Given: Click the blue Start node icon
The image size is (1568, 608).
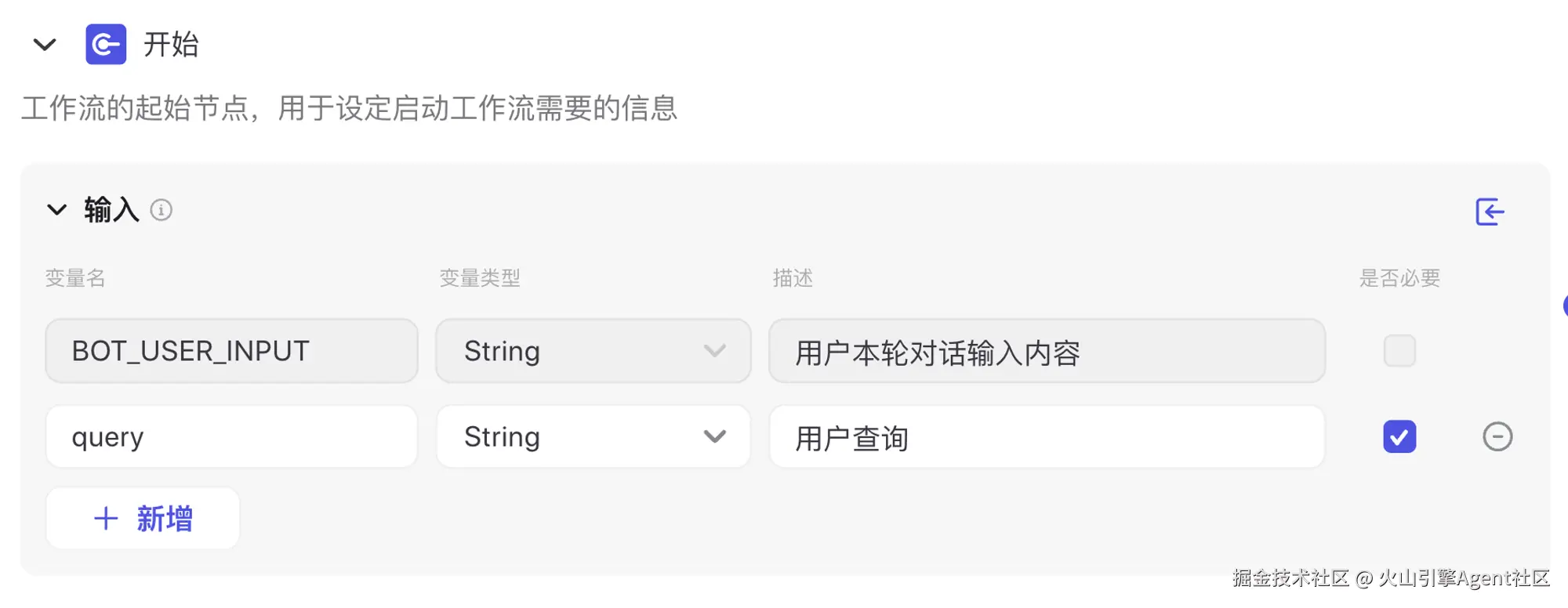Looking at the screenshot, I should coord(106,45).
